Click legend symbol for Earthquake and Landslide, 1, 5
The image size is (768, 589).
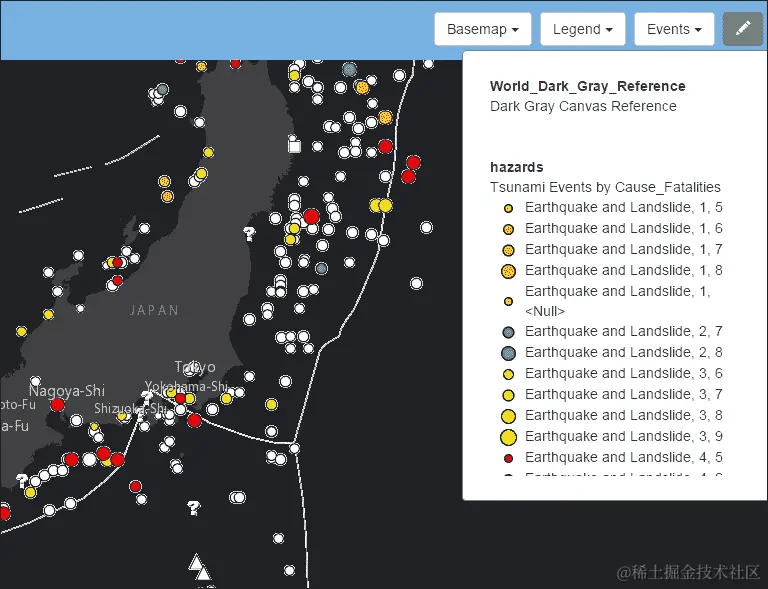pos(508,209)
